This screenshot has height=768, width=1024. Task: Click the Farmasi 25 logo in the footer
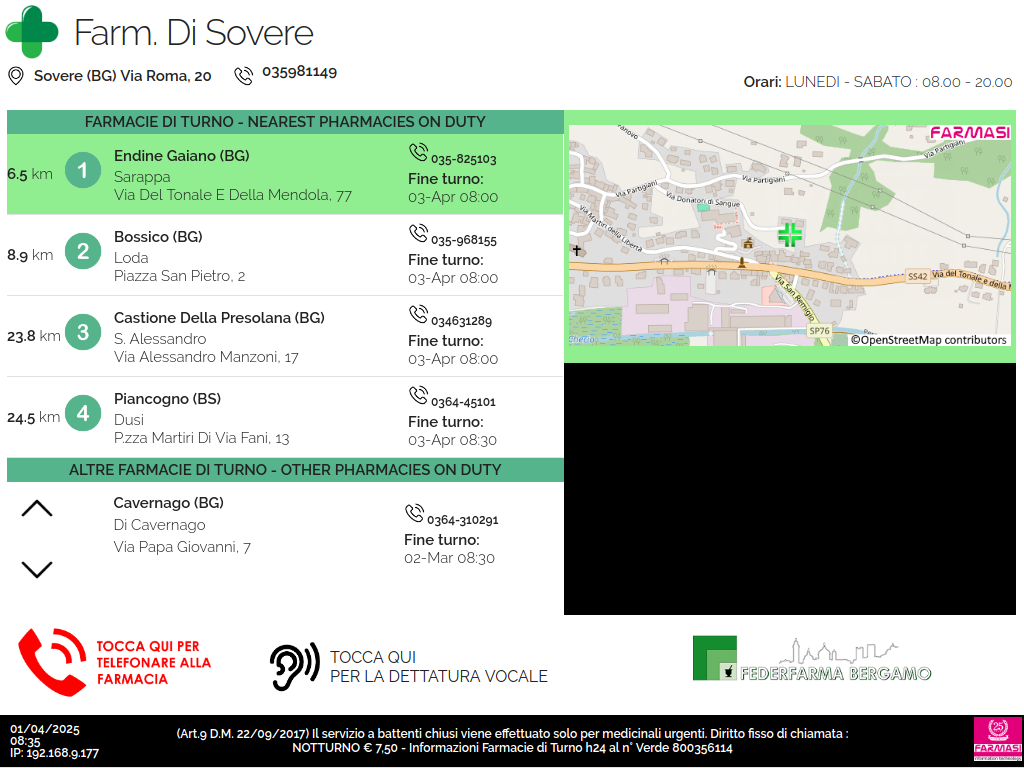click(997, 738)
